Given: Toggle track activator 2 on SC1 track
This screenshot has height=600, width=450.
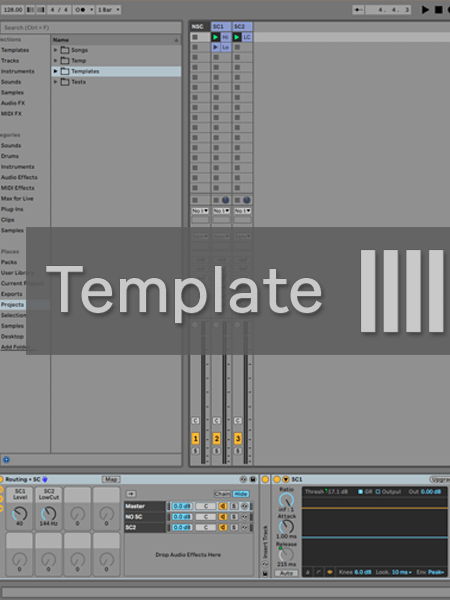Looking at the screenshot, I should 216,438.
